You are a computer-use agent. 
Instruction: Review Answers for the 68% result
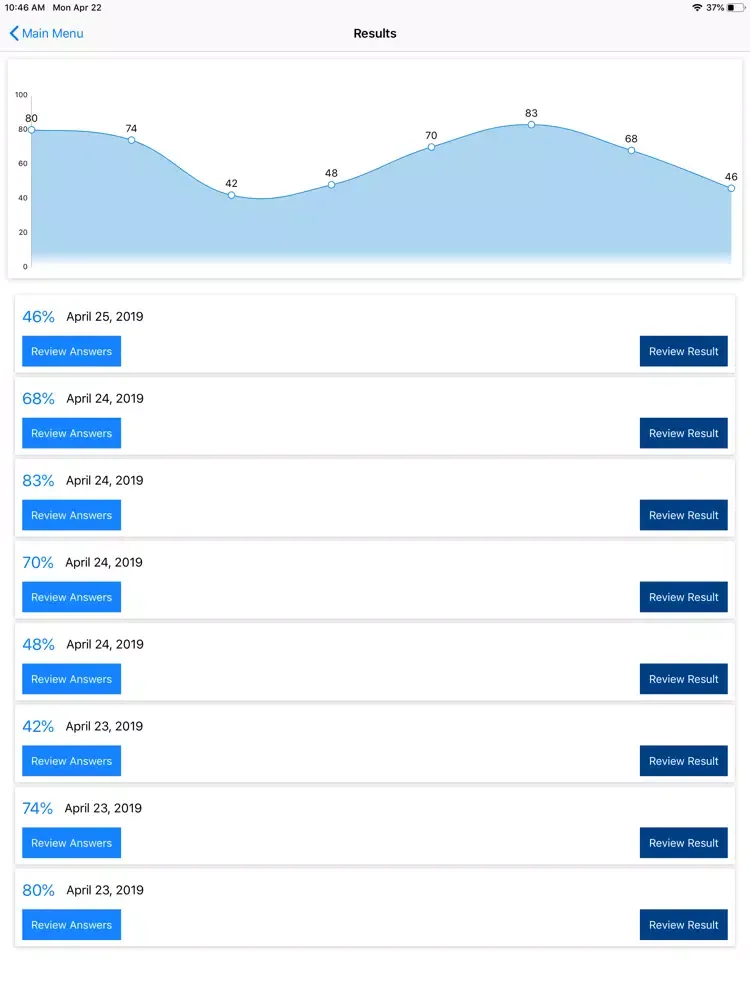[x=71, y=433]
